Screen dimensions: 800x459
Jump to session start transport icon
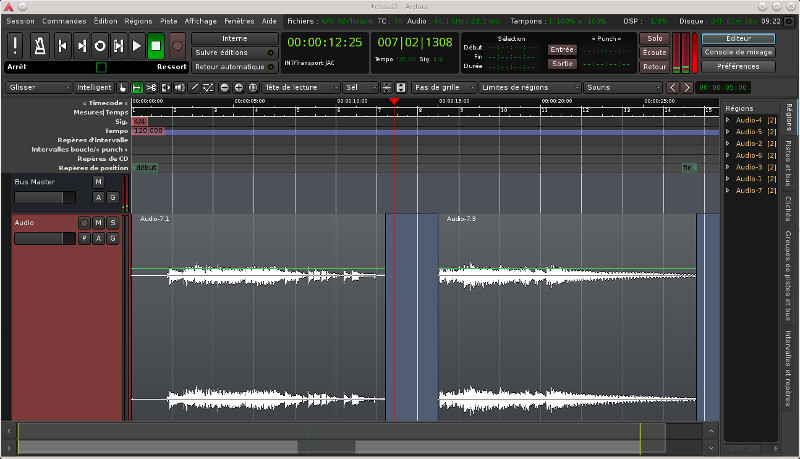point(62,45)
